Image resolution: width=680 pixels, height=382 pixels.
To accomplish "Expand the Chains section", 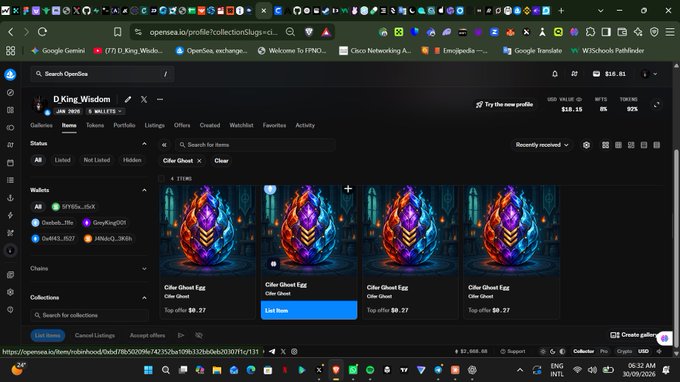I will [x=144, y=269].
